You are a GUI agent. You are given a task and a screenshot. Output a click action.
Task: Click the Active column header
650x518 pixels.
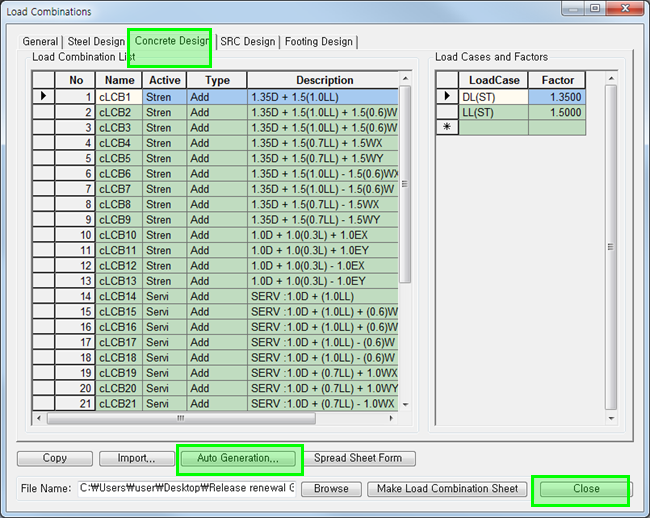(x=165, y=80)
